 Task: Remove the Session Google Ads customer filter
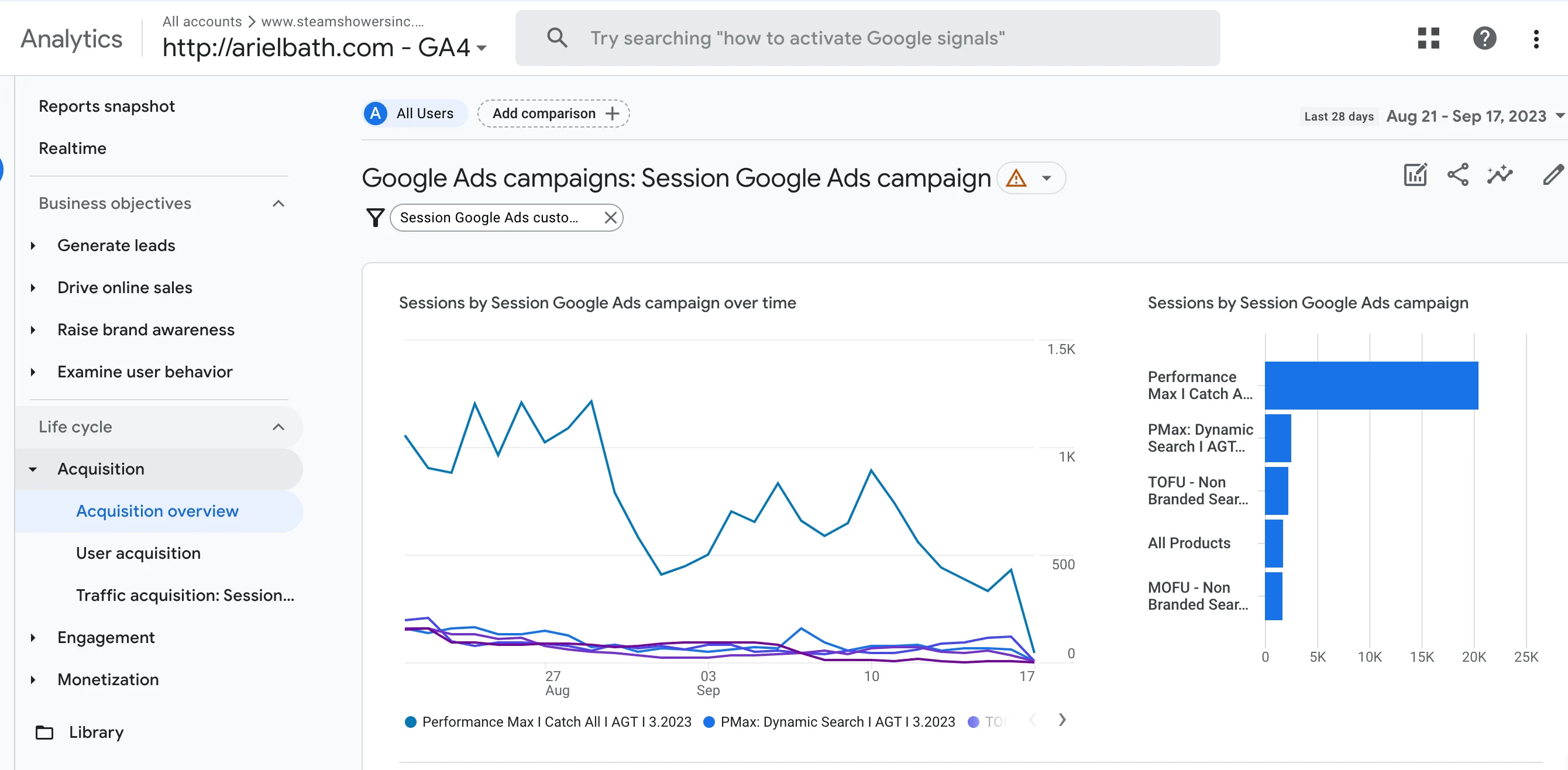coord(610,217)
